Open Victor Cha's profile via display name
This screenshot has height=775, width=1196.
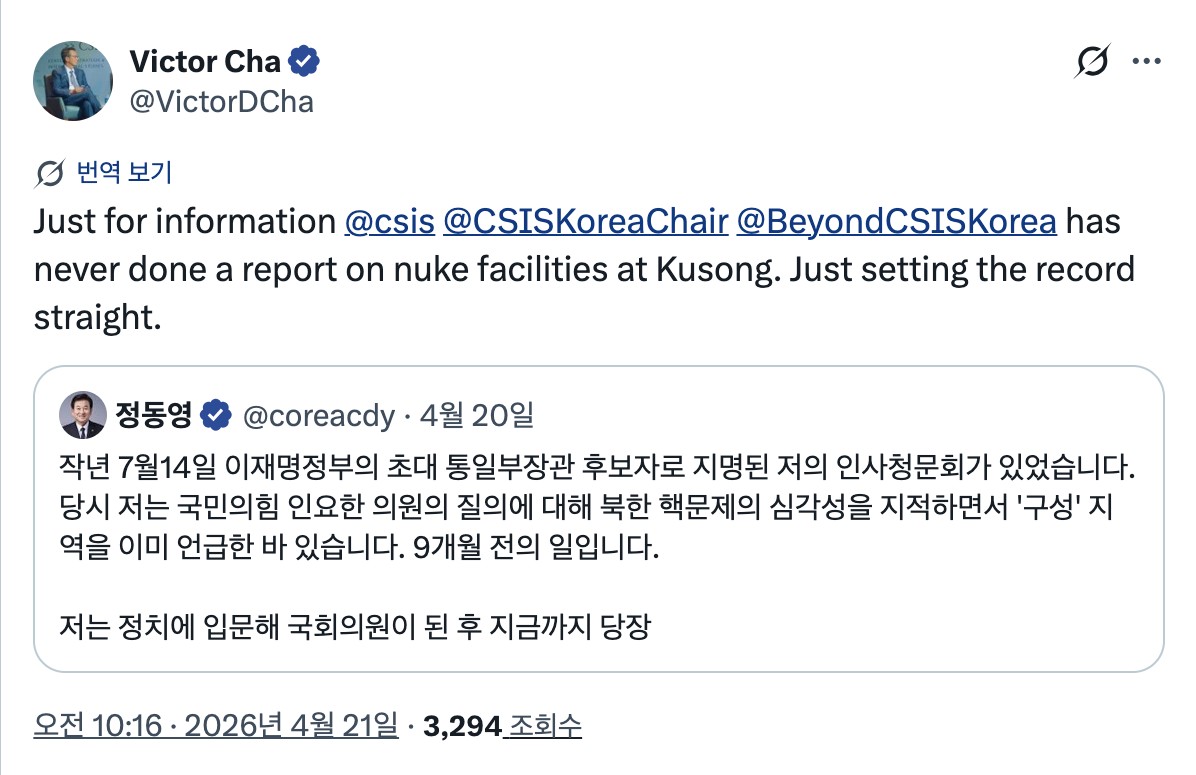coord(205,62)
